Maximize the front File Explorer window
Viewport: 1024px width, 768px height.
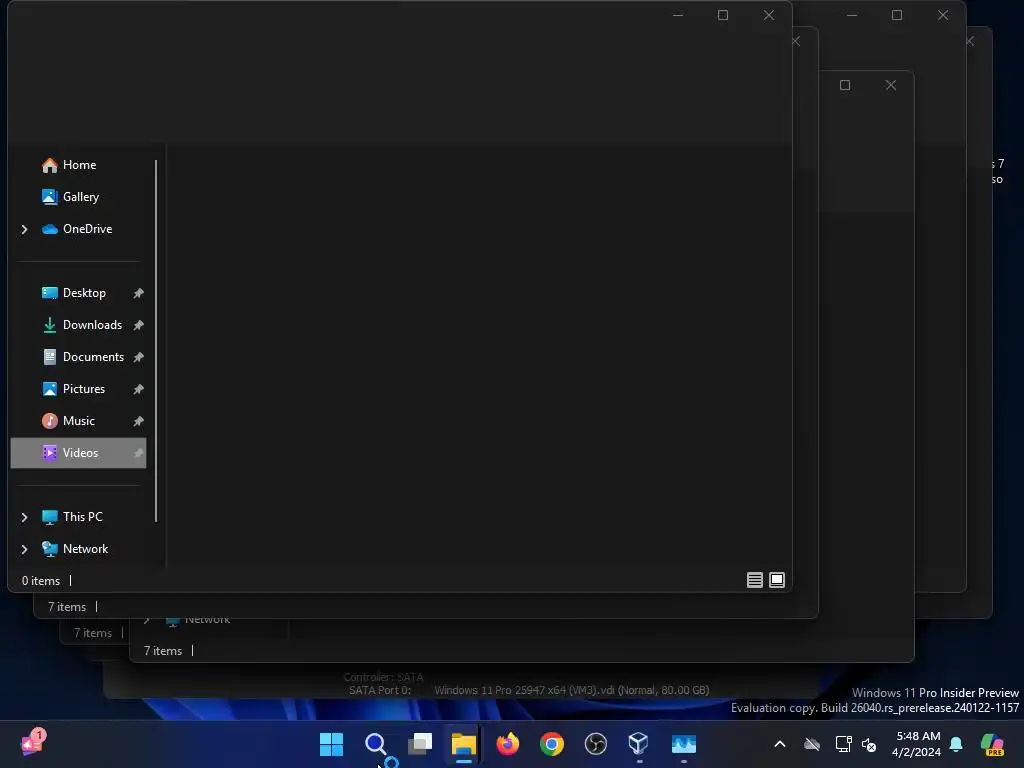pos(723,15)
